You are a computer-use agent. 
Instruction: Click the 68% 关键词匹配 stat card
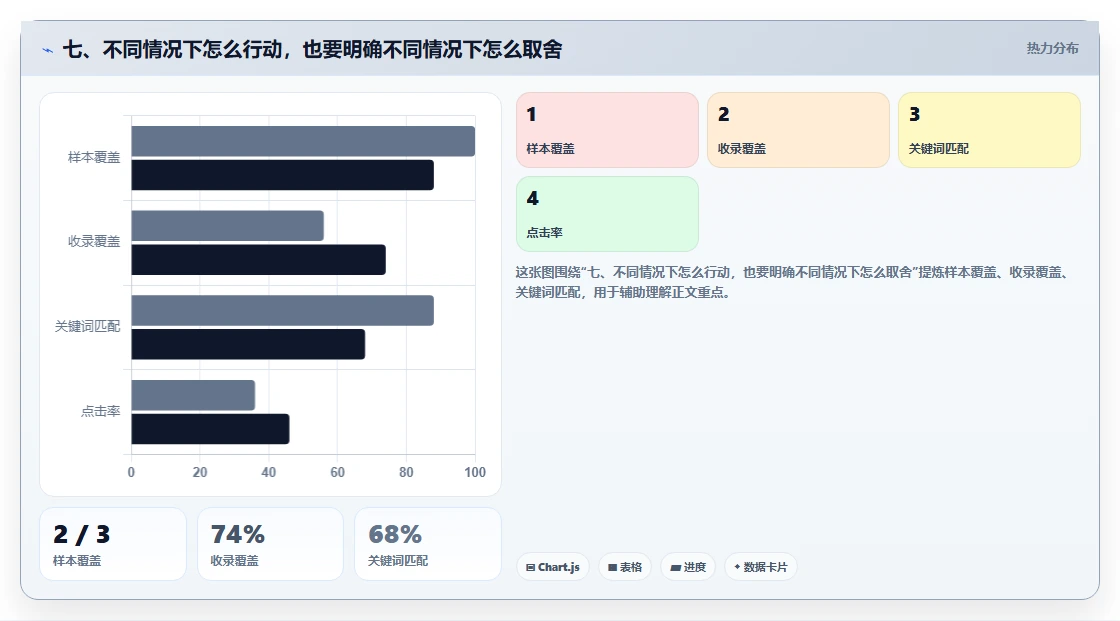(427, 544)
